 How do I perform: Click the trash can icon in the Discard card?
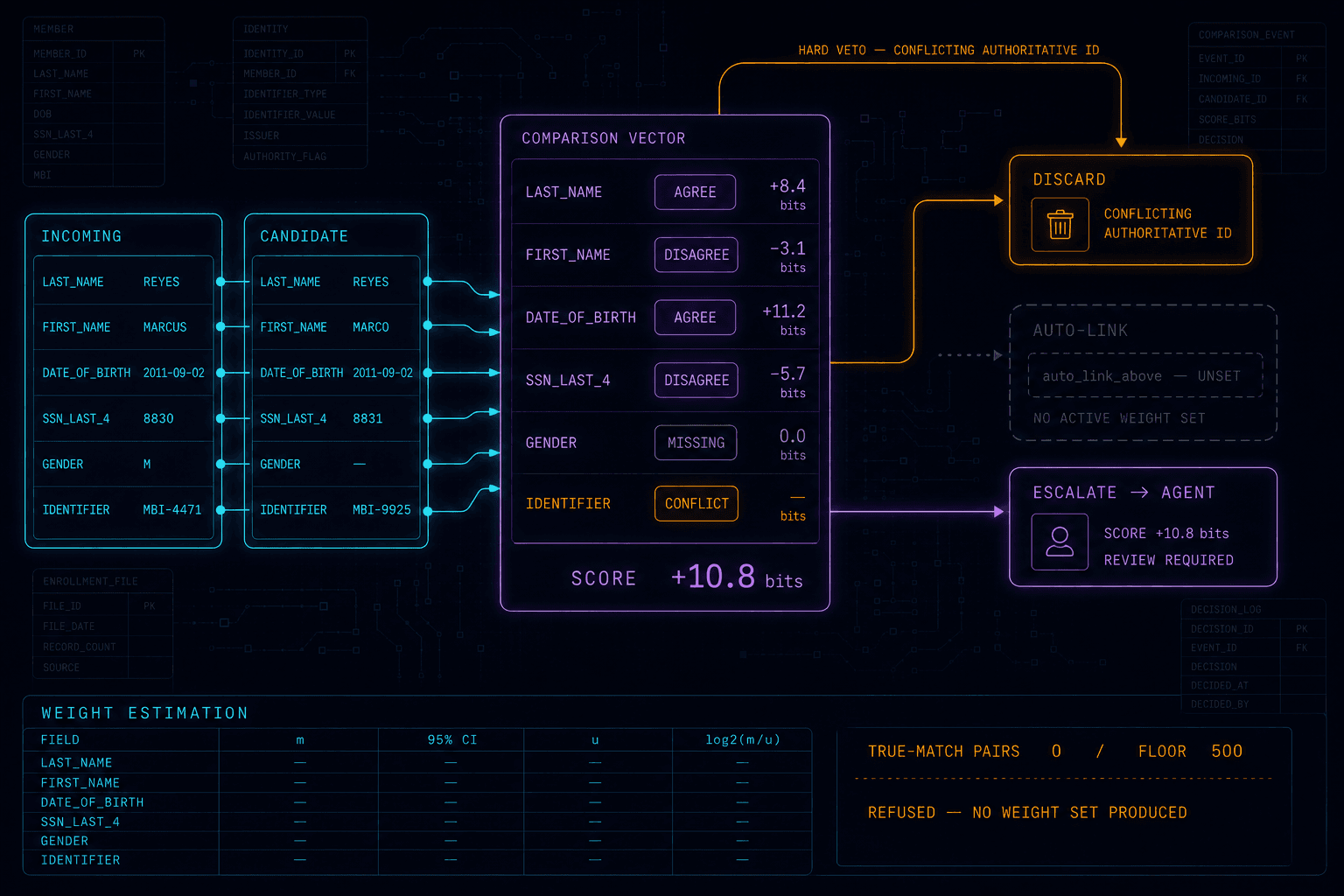coord(1060,225)
